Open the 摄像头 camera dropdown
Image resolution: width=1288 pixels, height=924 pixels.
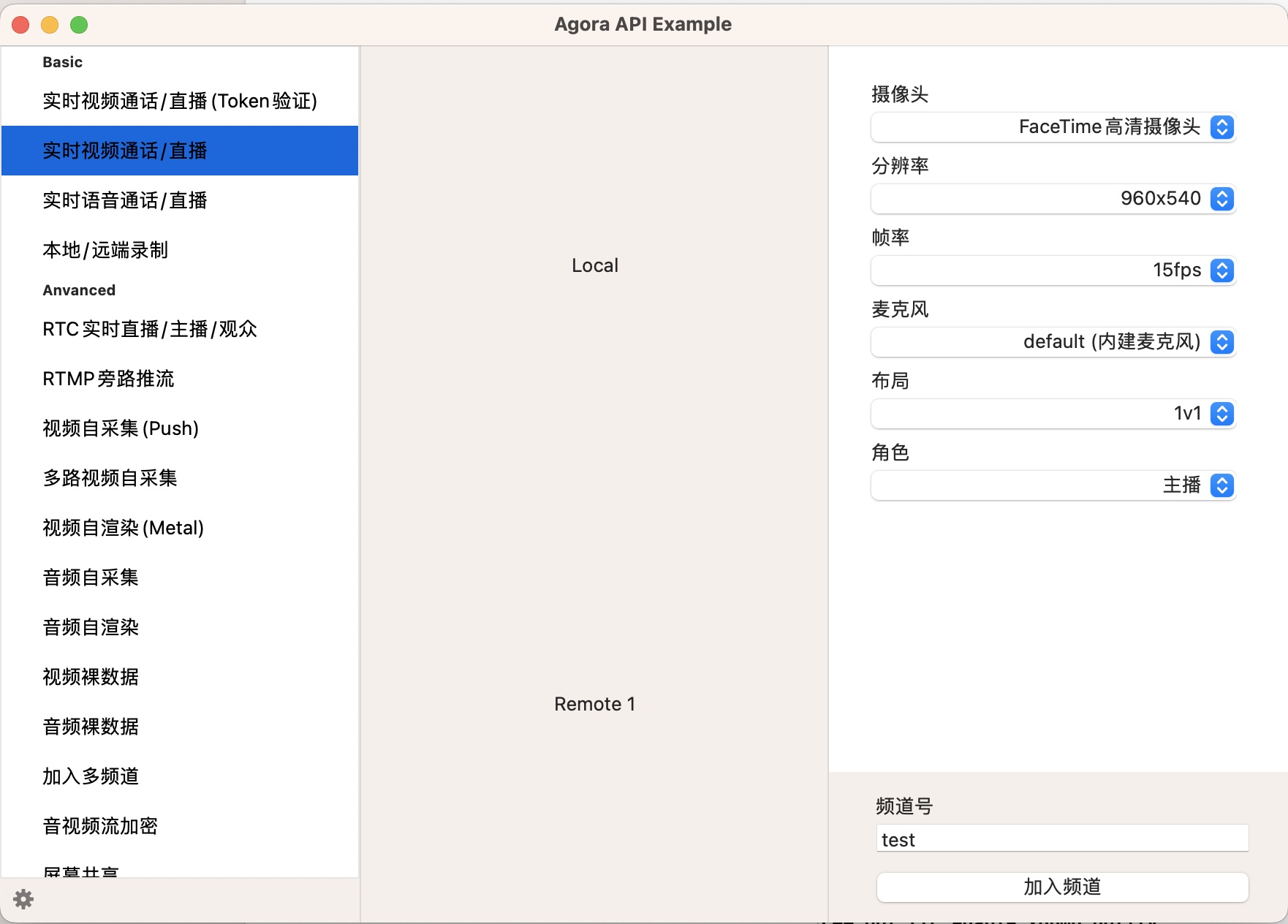point(1053,127)
